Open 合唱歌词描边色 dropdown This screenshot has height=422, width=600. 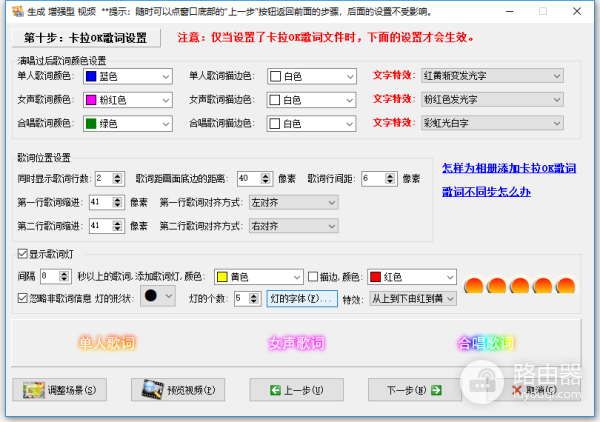tap(311, 124)
